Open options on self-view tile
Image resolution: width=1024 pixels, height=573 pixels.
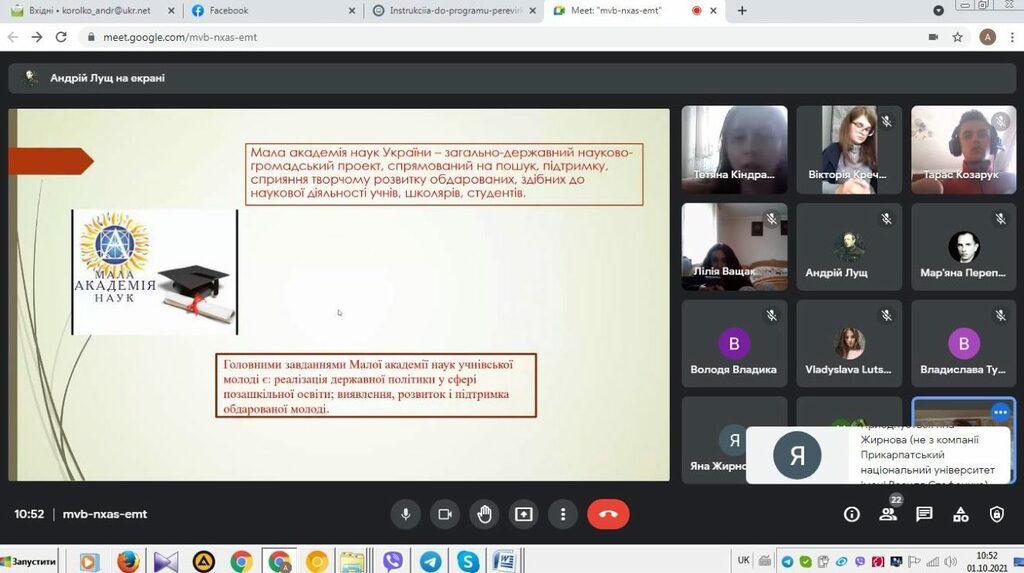tap(1000, 412)
